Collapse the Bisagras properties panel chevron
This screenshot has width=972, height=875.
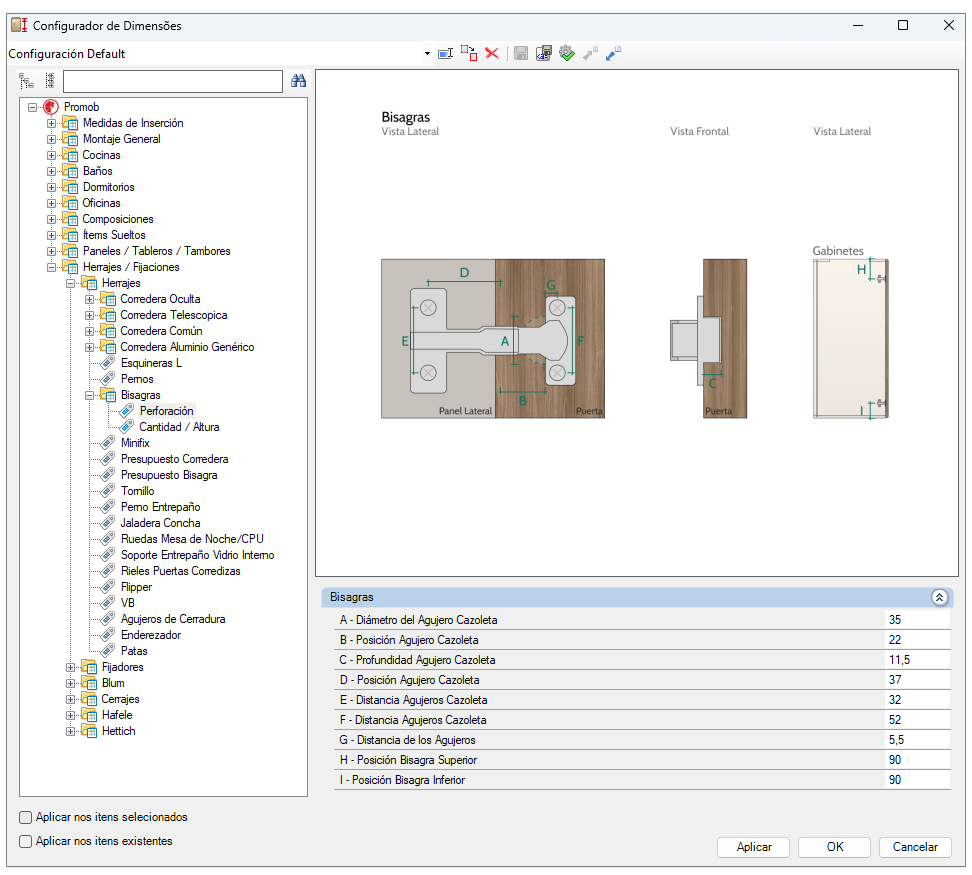coord(939,597)
